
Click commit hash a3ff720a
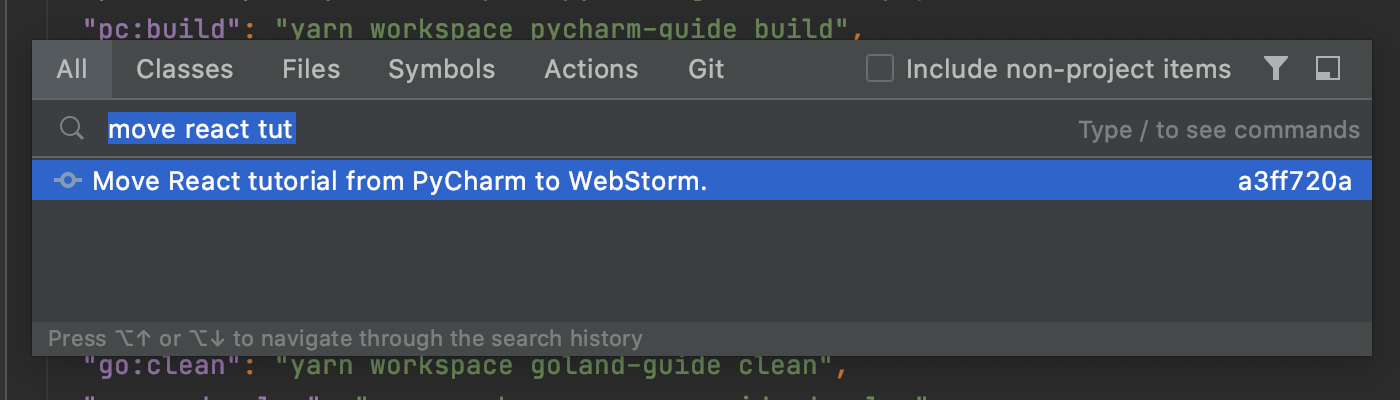[1295, 182]
